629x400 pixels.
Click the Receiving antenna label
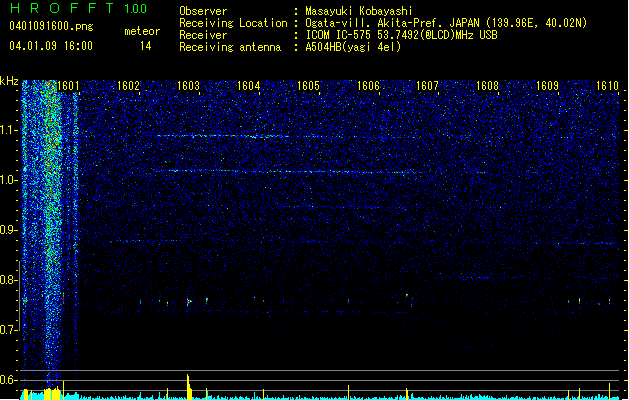[230, 47]
